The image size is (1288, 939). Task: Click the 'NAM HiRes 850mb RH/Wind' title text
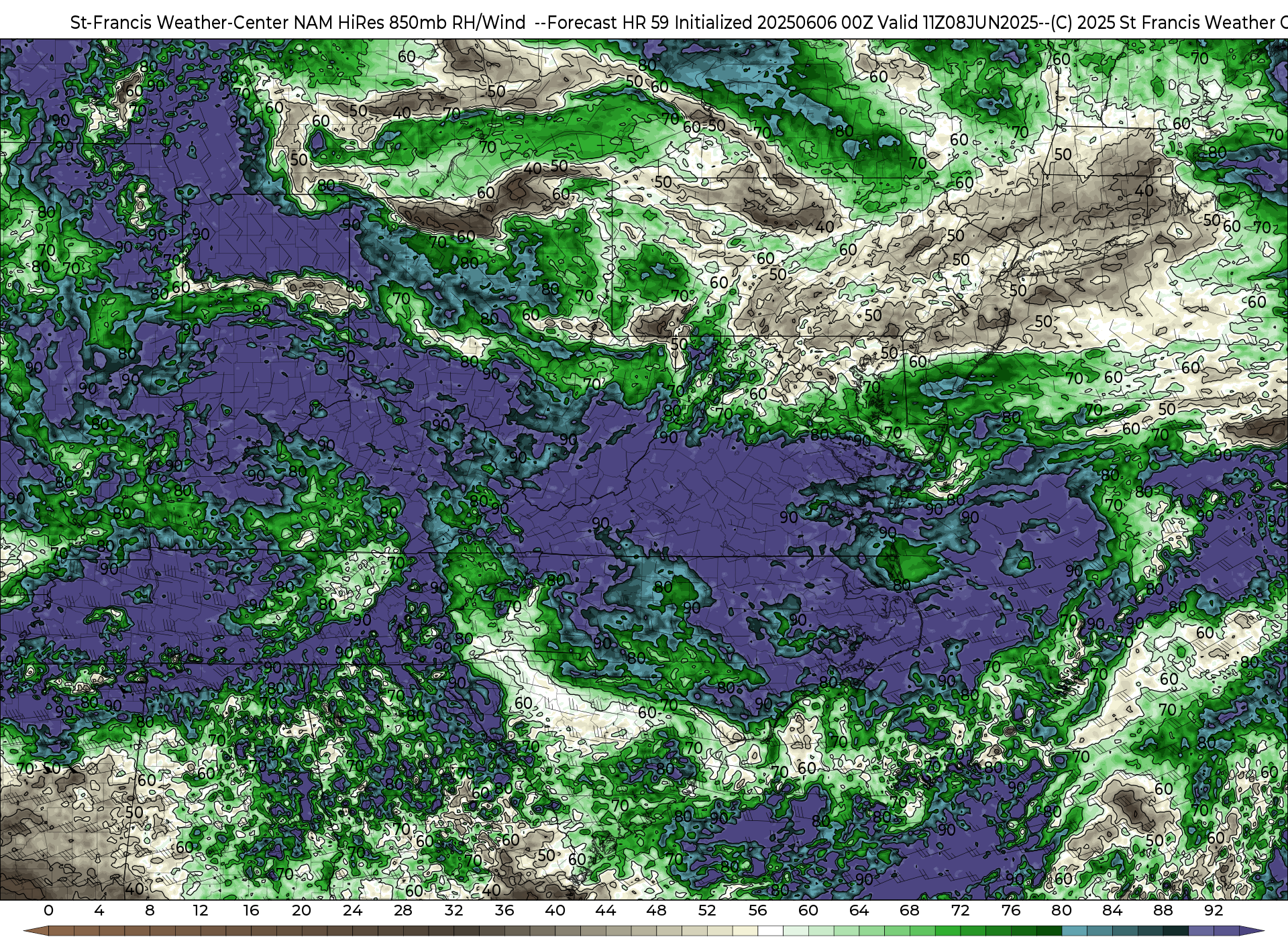tap(410, 23)
